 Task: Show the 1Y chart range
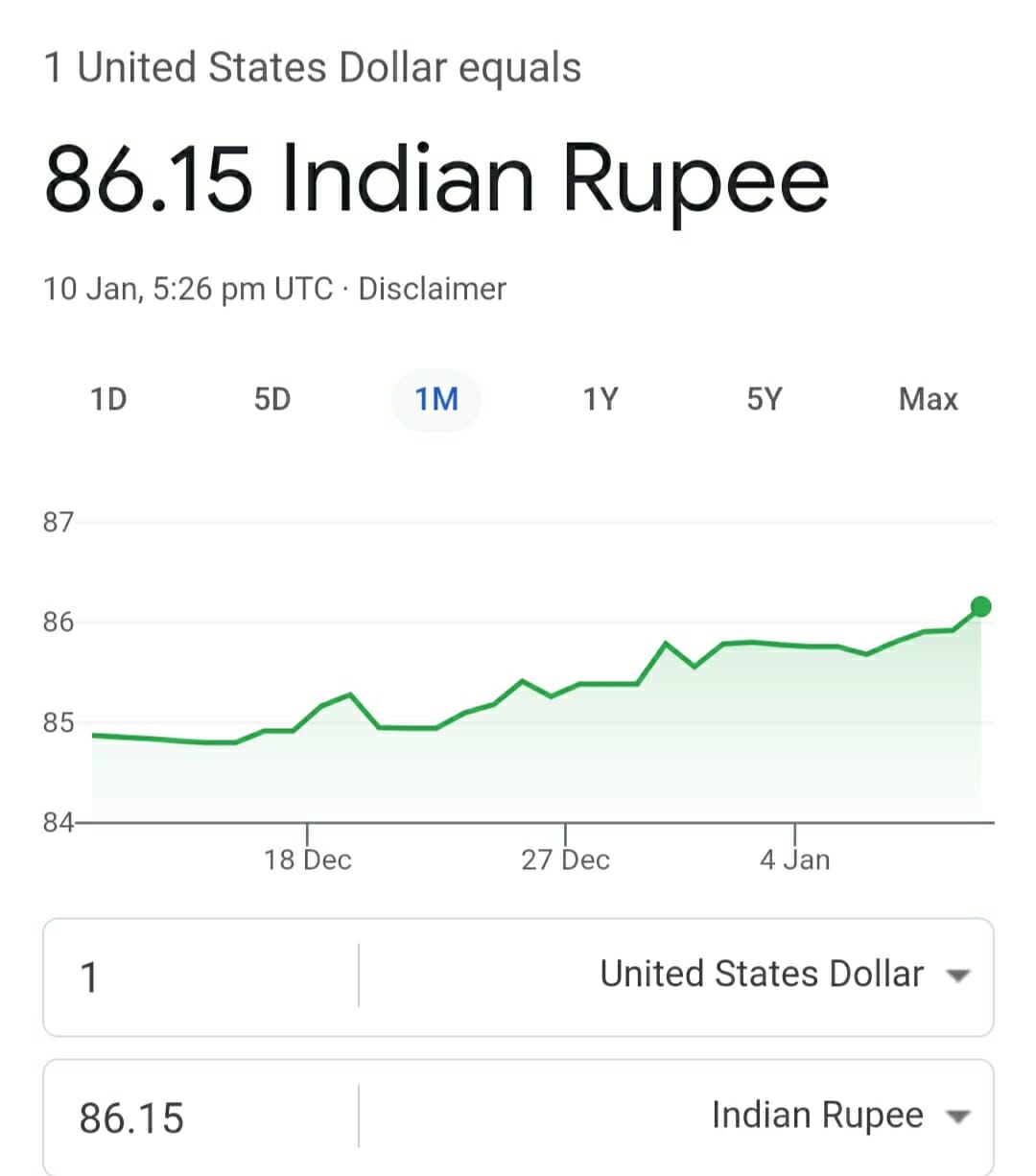pyautogui.click(x=600, y=399)
